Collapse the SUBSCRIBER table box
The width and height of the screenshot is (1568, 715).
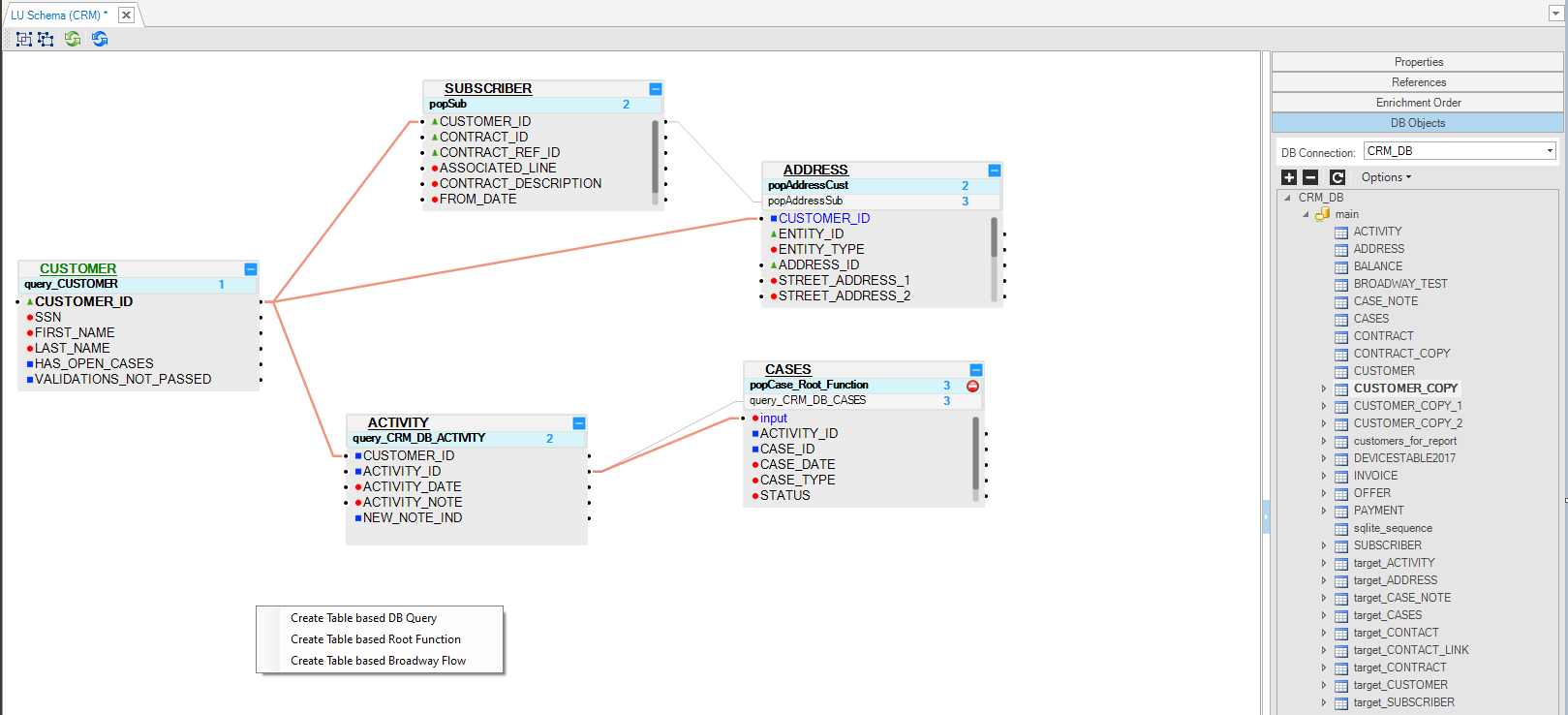[656, 89]
